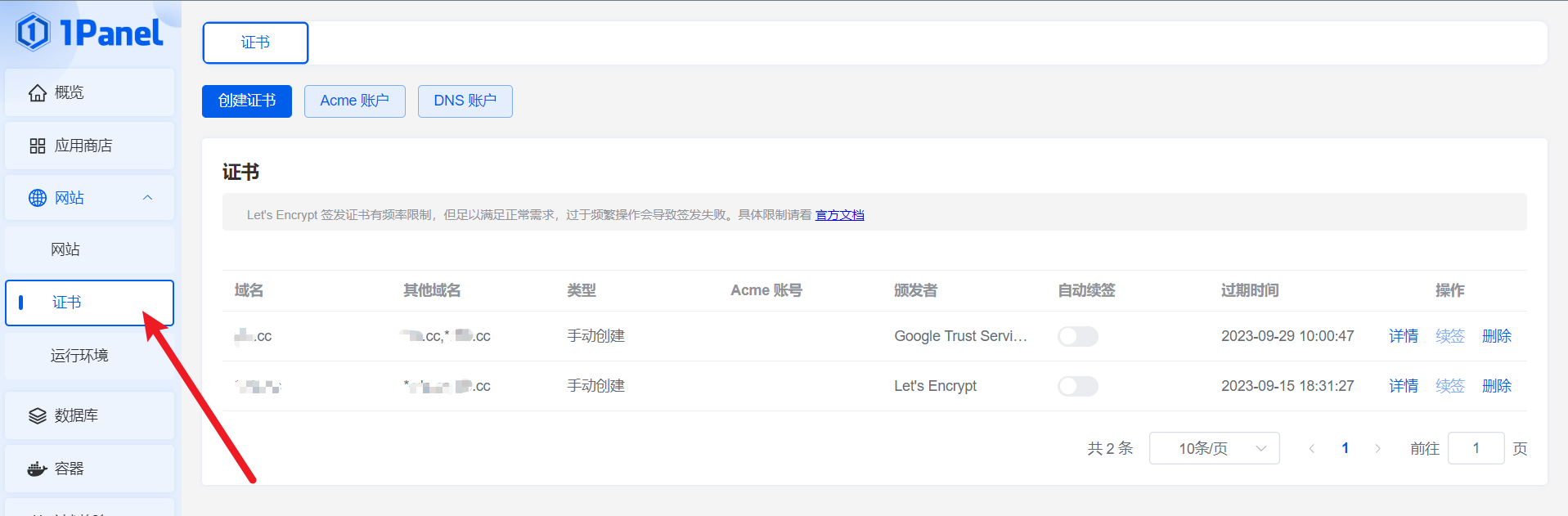Open the 概览 home icon
Image resolution: width=1568 pixels, height=516 pixels.
38,92
